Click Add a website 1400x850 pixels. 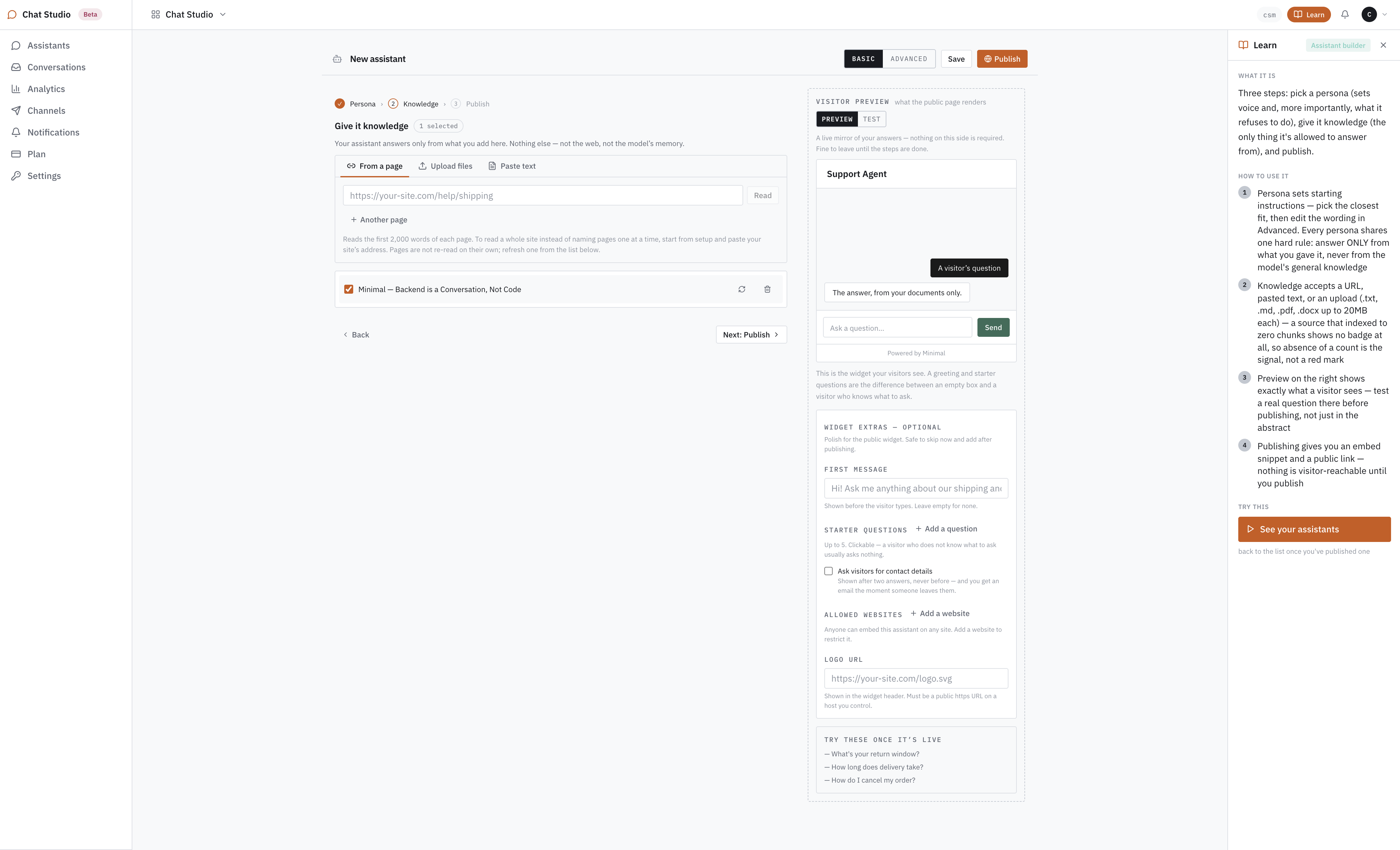[940, 614]
